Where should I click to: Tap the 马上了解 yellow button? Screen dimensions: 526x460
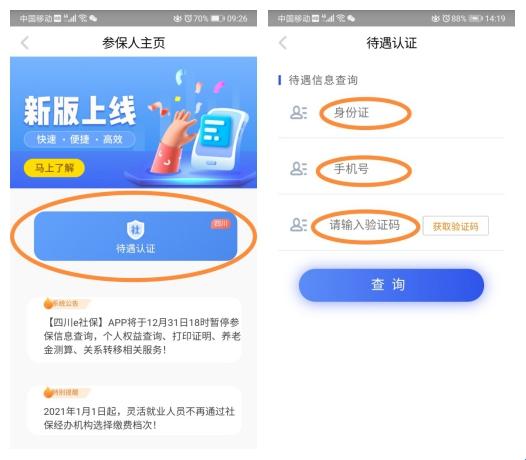[x=54, y=168]
